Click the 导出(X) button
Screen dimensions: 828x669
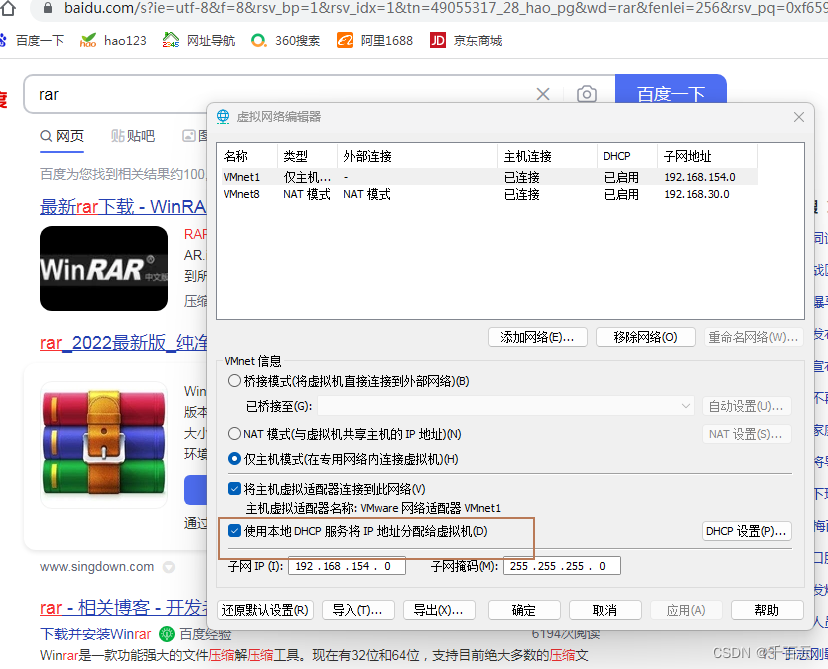439,610
